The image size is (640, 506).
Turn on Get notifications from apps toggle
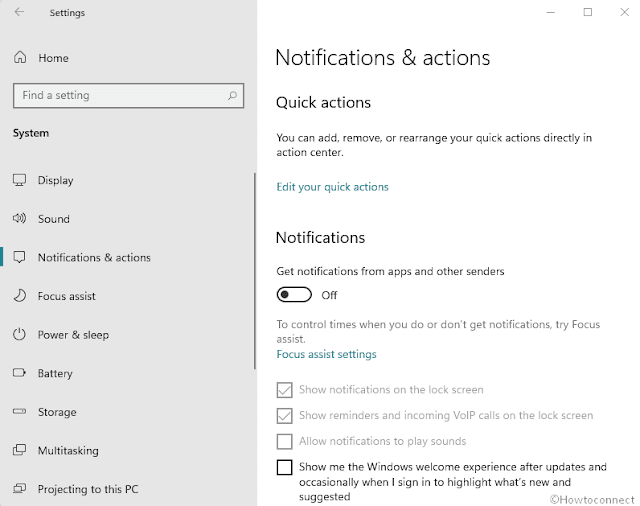pos(294,295)
